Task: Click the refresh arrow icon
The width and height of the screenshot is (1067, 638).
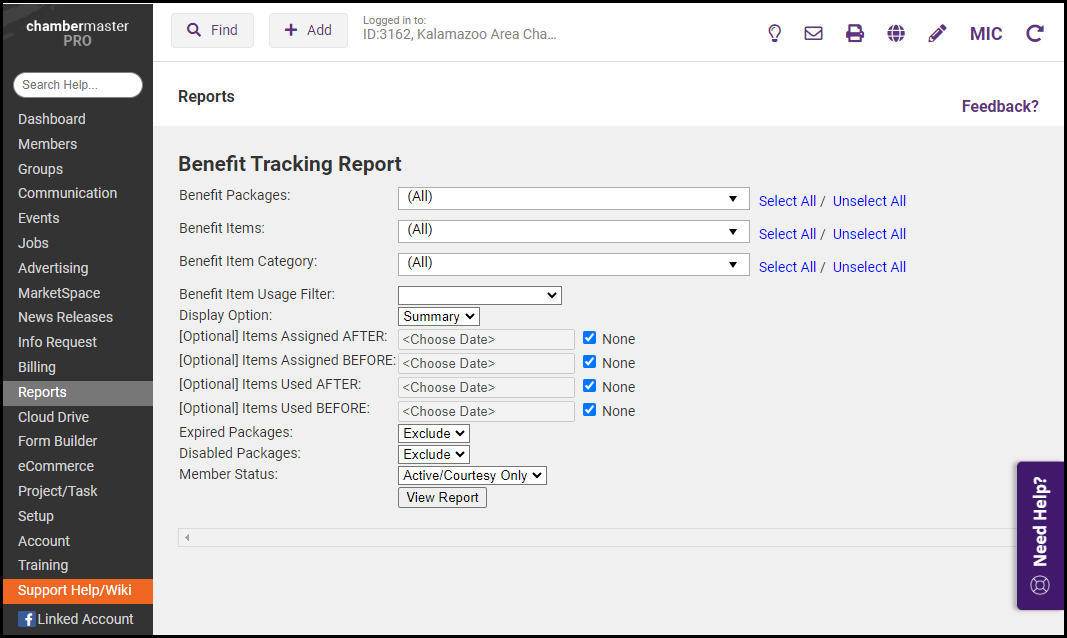Action: (x=1035, y=33)
